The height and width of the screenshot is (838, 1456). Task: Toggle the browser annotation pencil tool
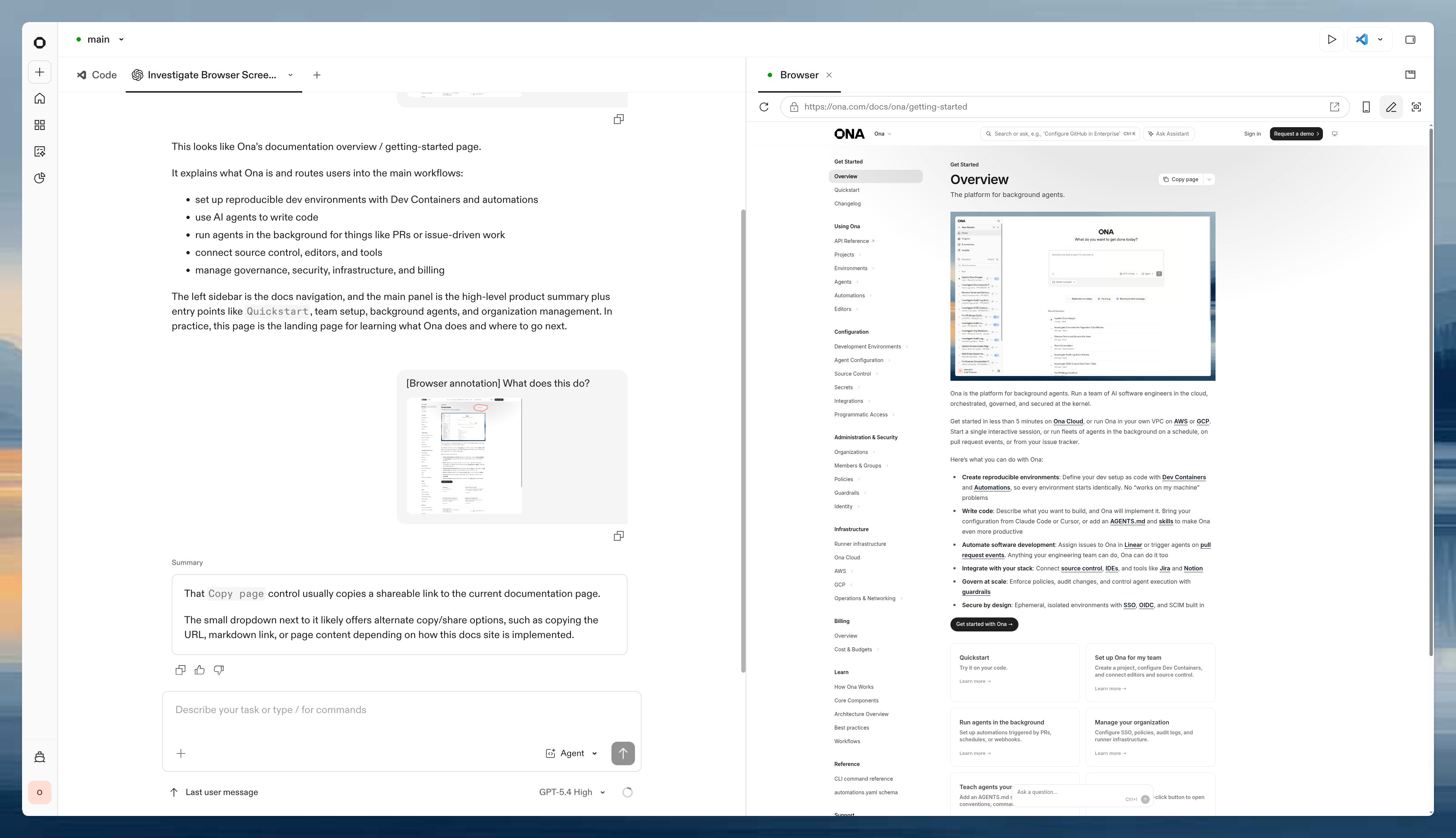point(1391,107)
